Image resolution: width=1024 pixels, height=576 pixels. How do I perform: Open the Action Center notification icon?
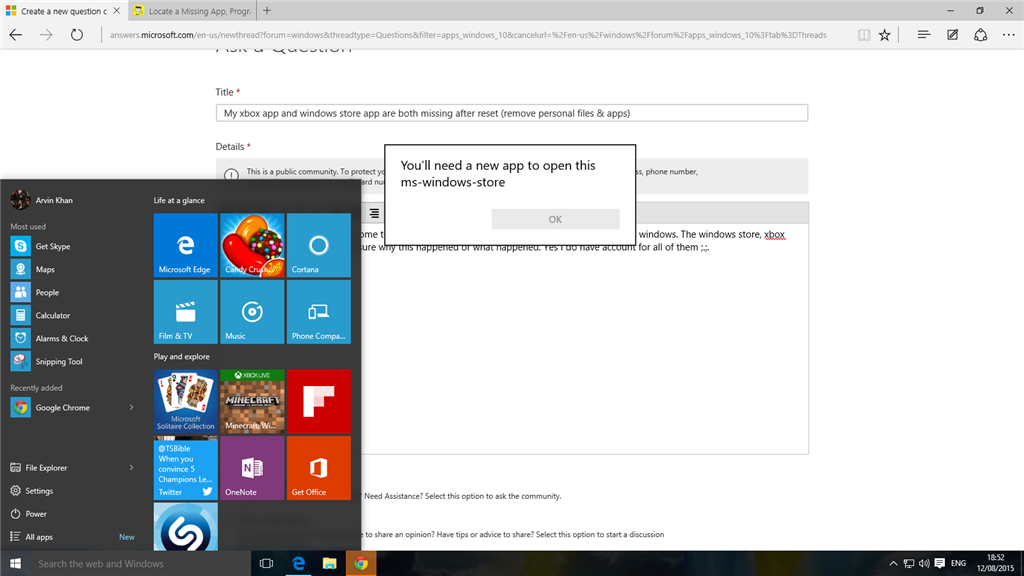(940, 563)
